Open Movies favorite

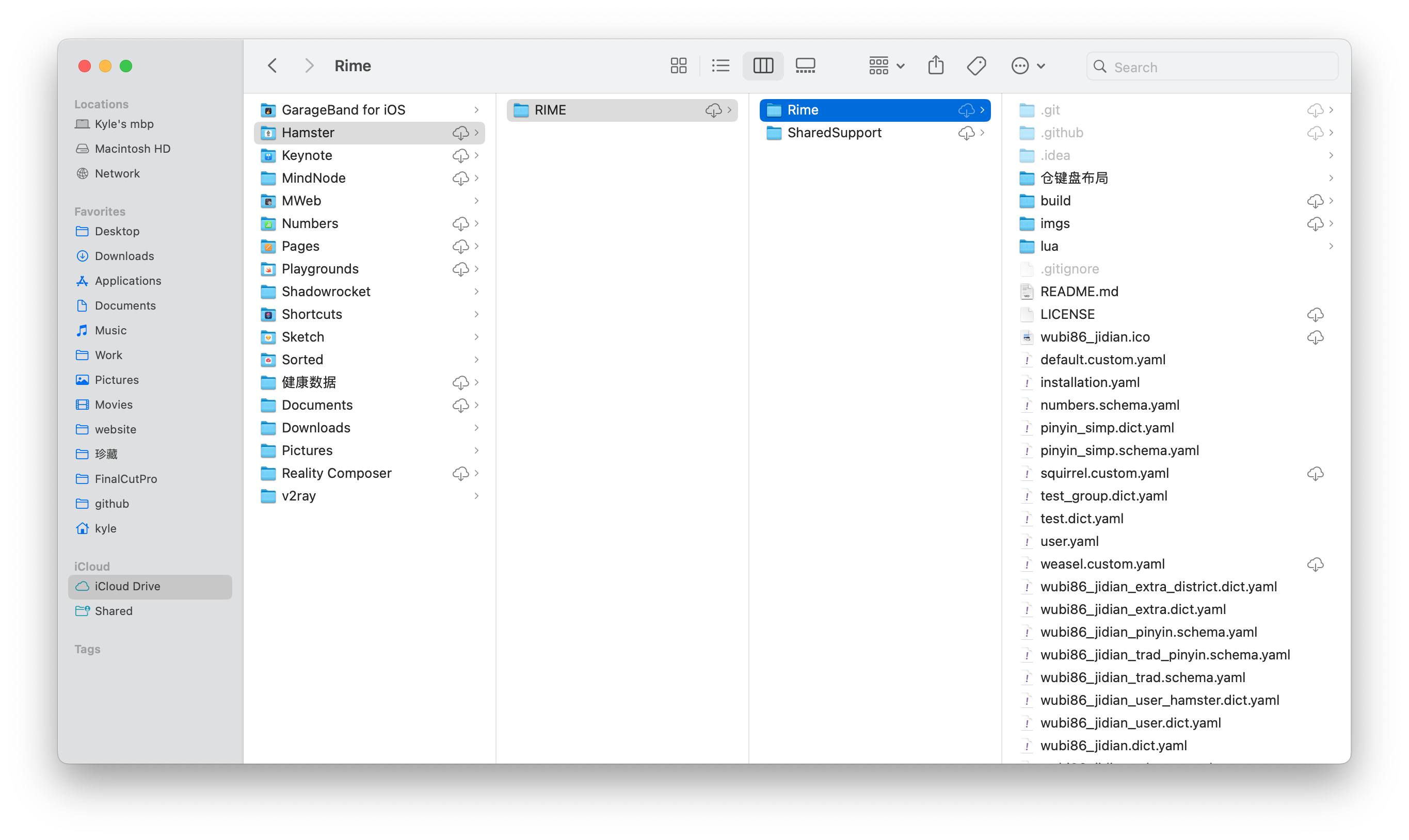pyautogui.click(x=151, y=405)
